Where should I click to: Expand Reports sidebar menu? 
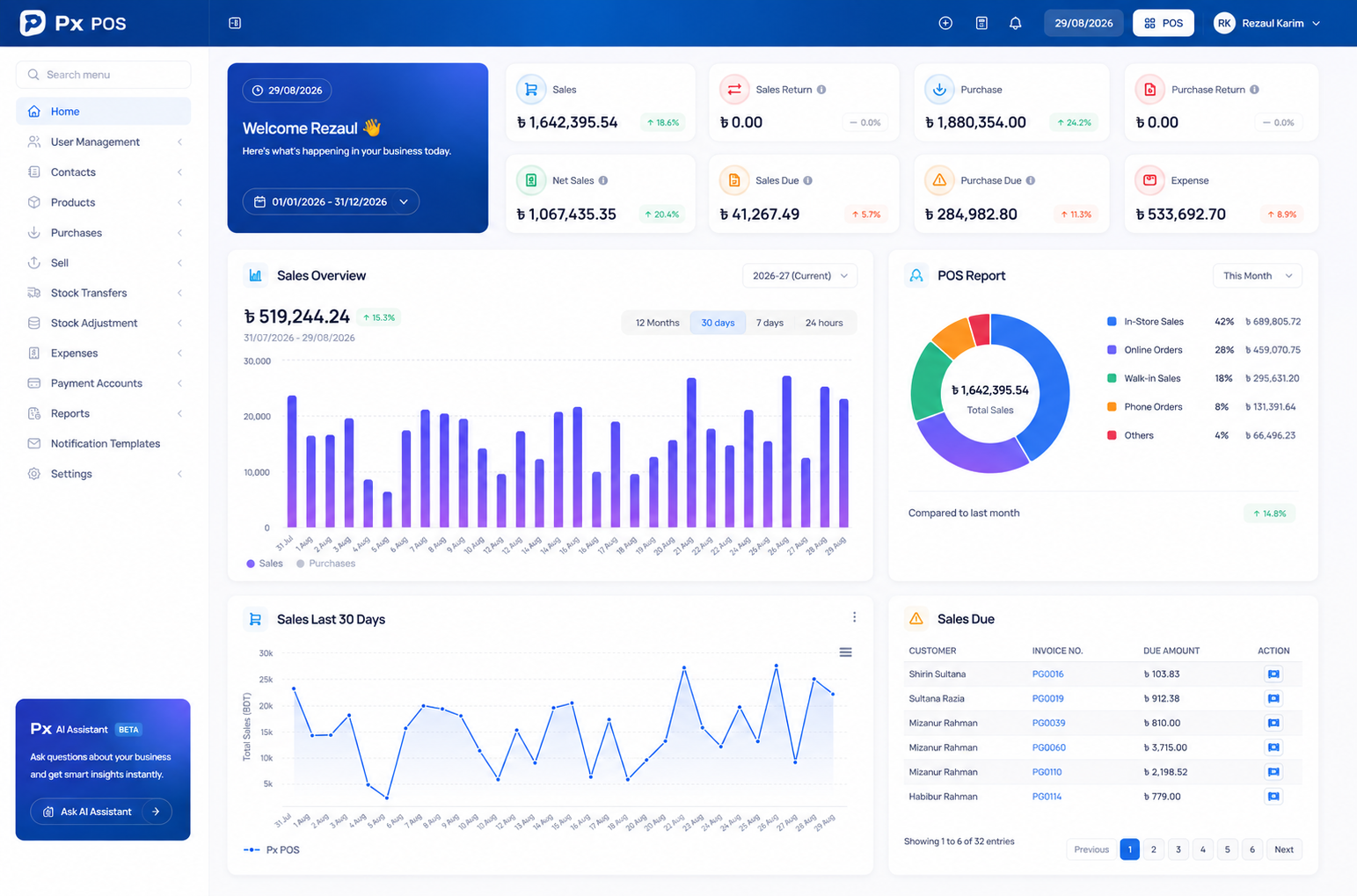[x=104, y=413]
